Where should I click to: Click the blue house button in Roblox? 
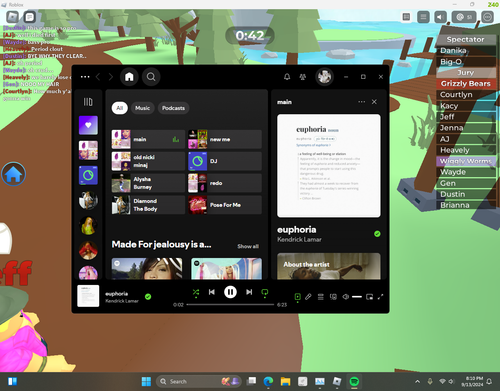click(x=13, y=174)
